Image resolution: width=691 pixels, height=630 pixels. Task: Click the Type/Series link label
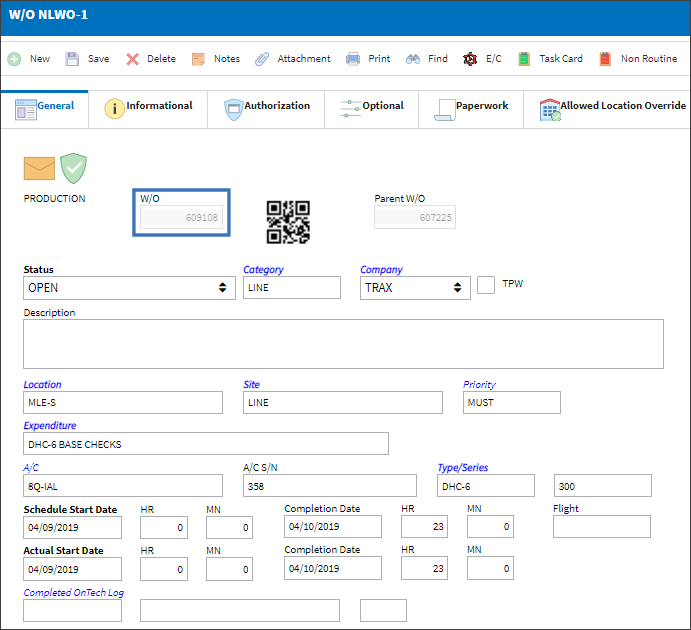[463, 467]
